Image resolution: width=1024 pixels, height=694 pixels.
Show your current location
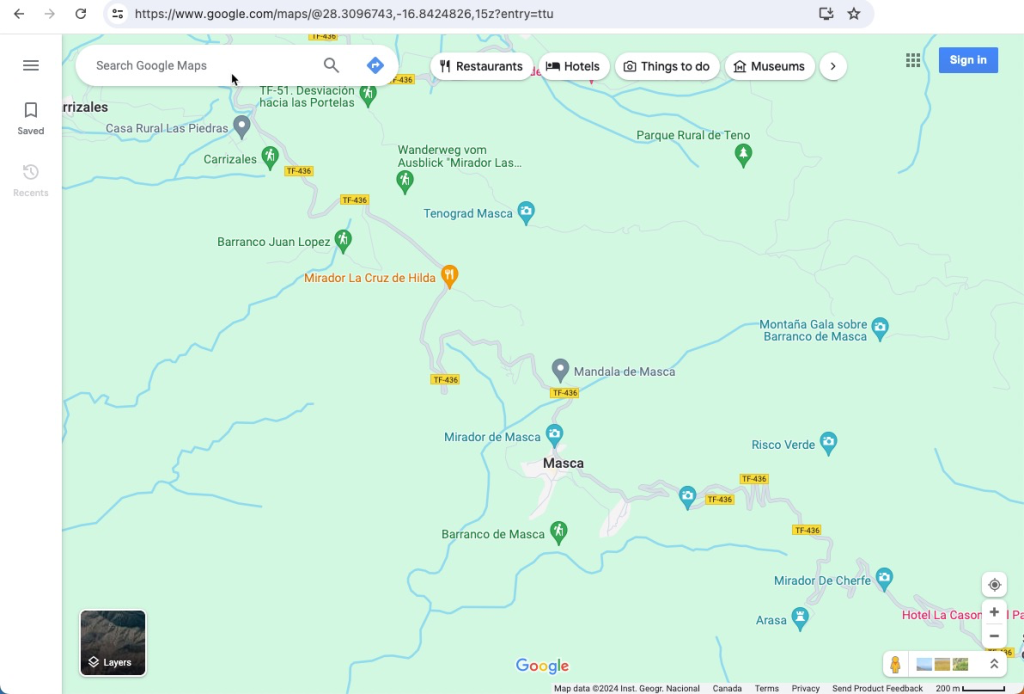[x=994, y=585]
